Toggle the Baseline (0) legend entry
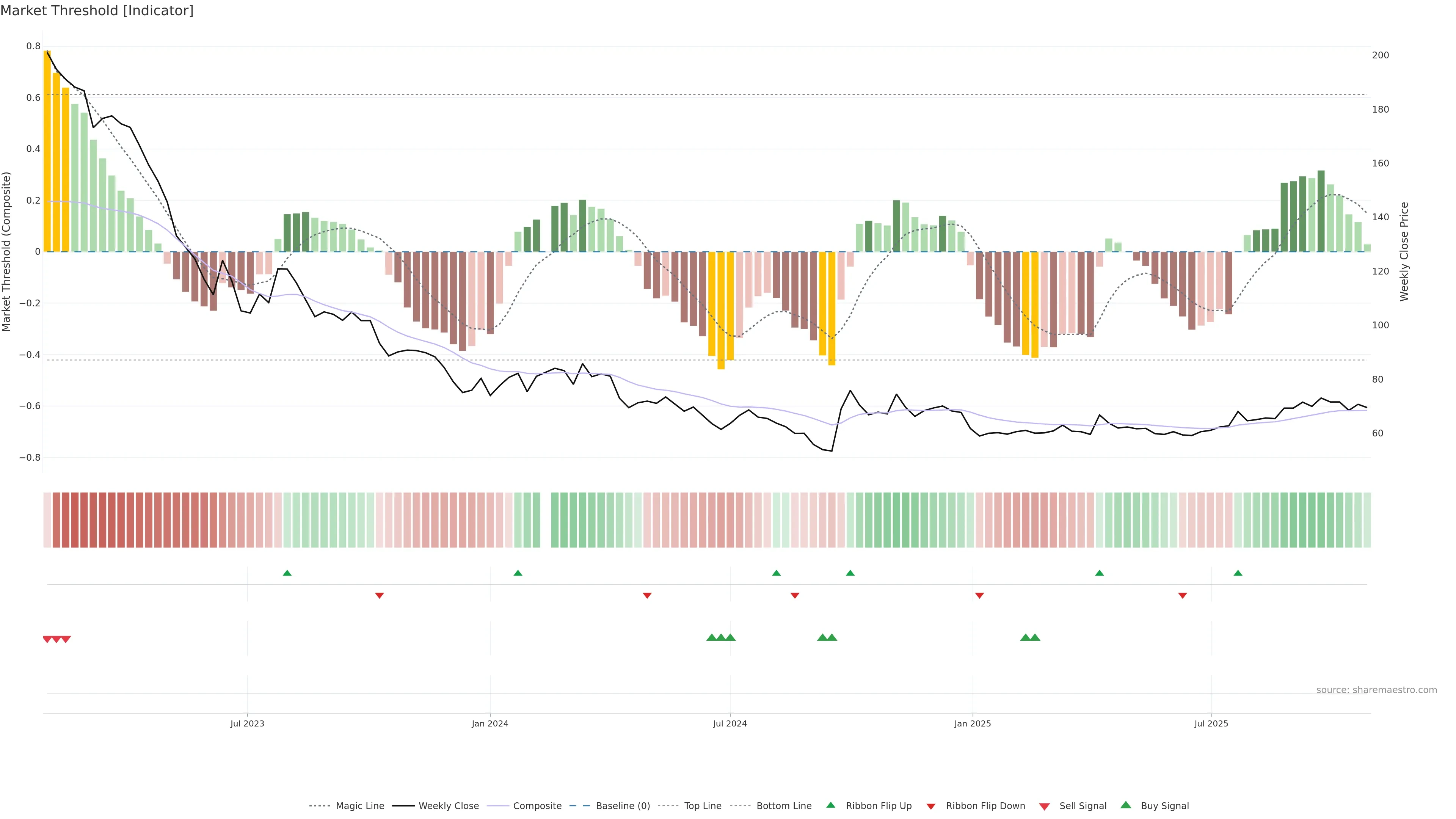Viewport: 1456px width, 819px height. [622, 806]
